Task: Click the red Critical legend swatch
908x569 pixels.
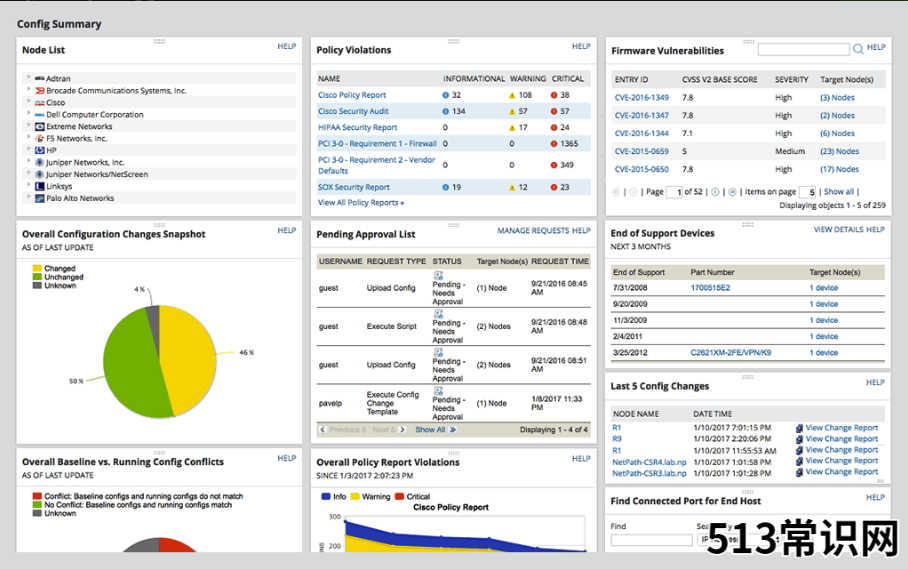Action: click(x=399, y=496)
